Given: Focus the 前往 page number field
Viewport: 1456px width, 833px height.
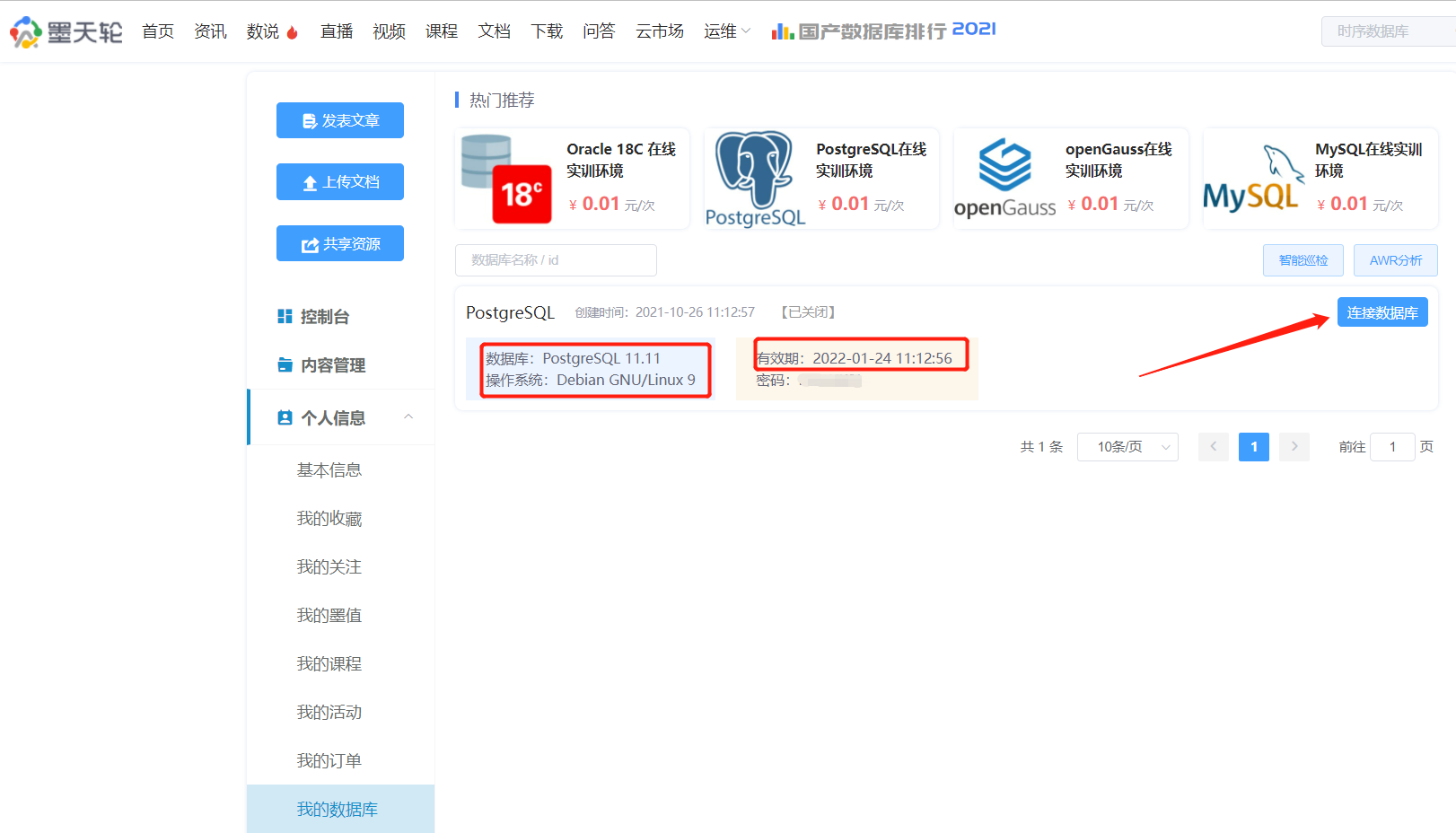Looking at the screenshot, I should tap(1392, 446).
